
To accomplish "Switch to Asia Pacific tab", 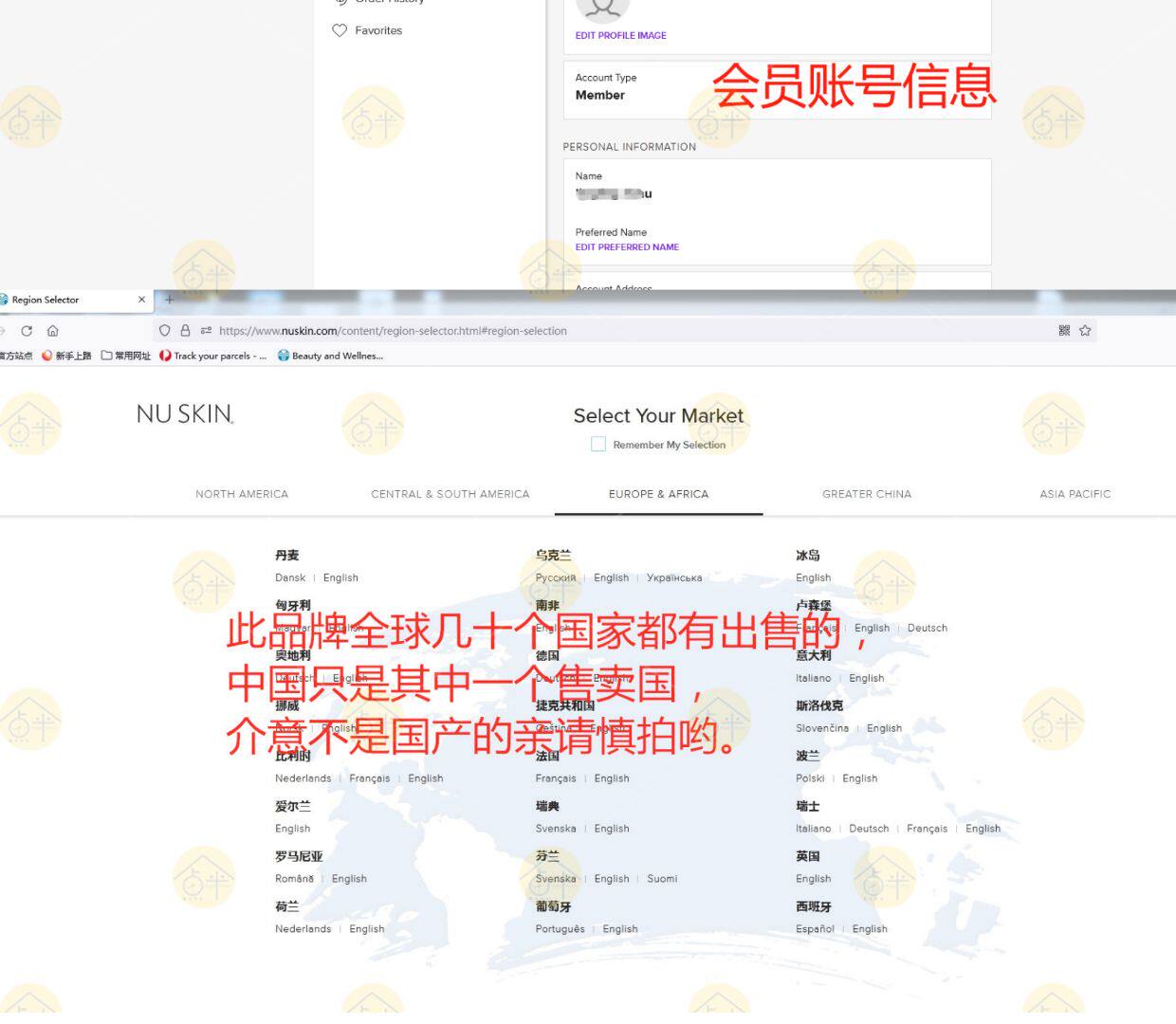I will (x=1075, y=494).
